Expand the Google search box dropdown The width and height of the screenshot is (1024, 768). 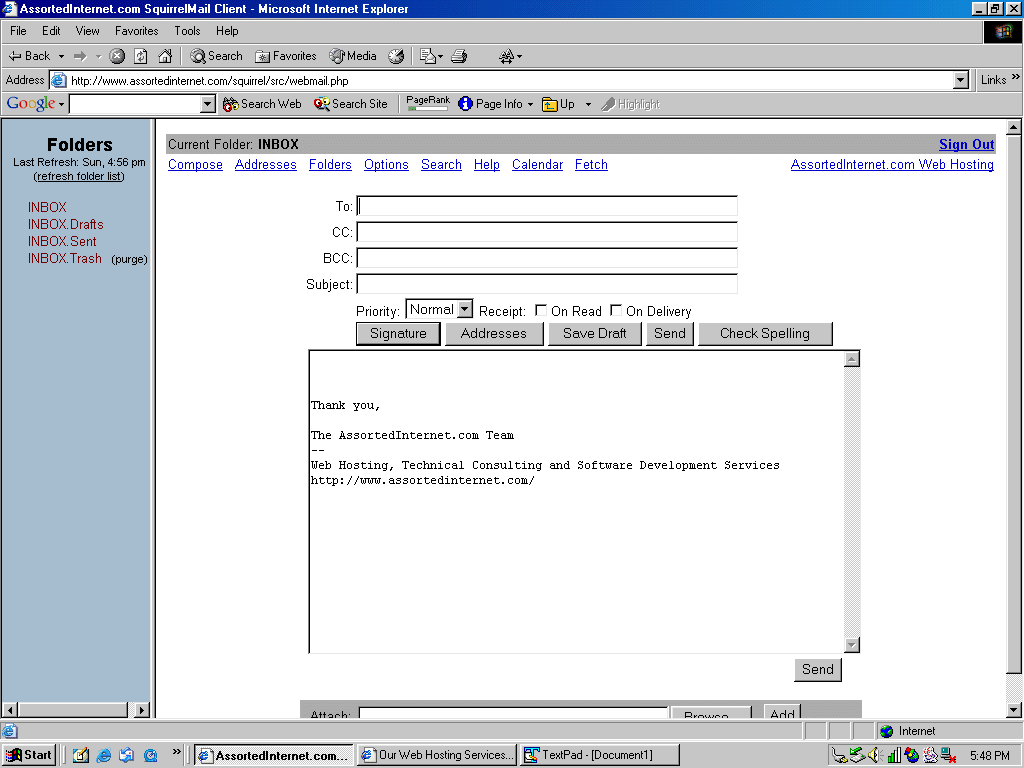click(x=208, y=104)
